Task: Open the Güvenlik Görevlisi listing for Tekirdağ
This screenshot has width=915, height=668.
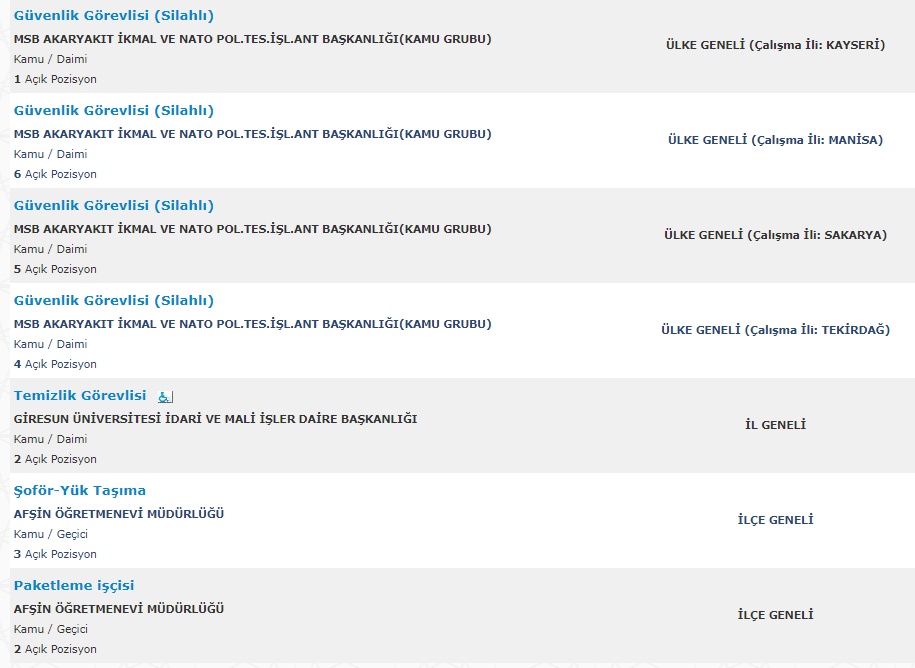Action: pos(113,301)
